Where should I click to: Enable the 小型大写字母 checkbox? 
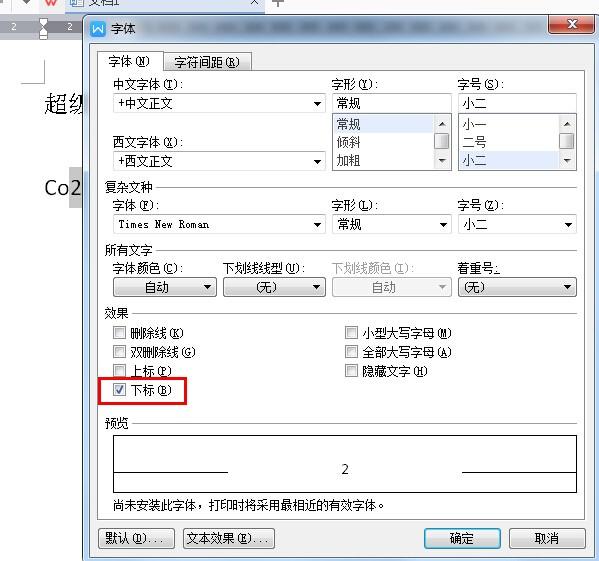tap(351, 333)
